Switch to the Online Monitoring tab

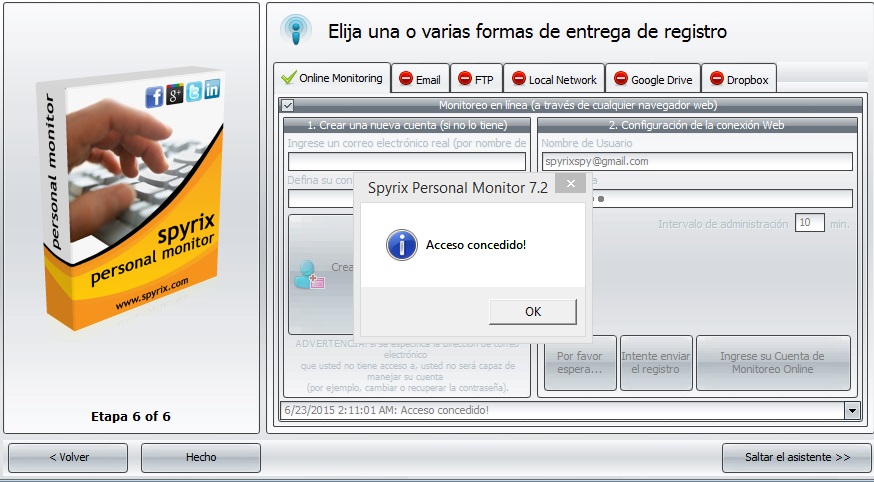pos(332,78)
